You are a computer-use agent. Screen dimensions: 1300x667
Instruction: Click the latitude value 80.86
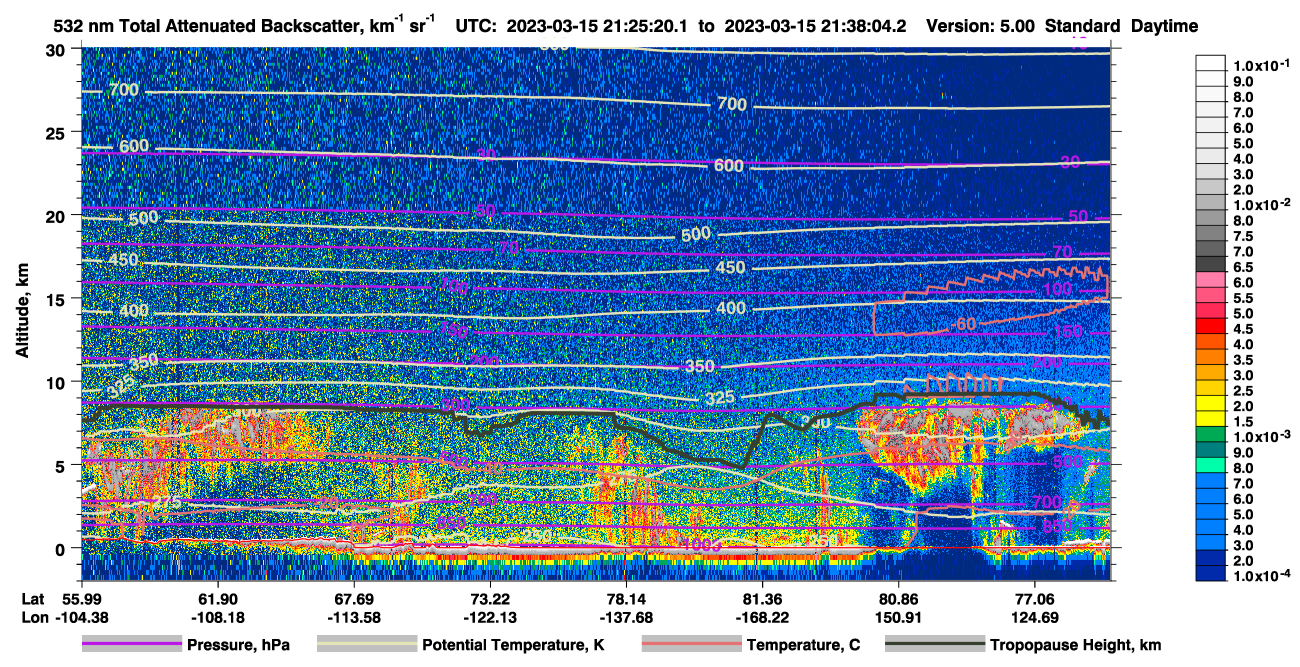pyautogui.click(x=899, y=598)
